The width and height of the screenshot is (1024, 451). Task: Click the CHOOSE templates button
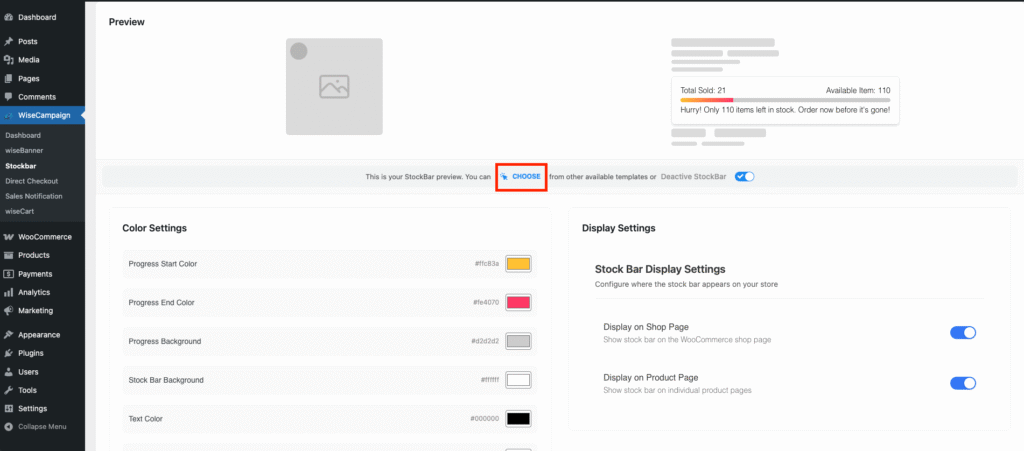[x=520, y=176]
